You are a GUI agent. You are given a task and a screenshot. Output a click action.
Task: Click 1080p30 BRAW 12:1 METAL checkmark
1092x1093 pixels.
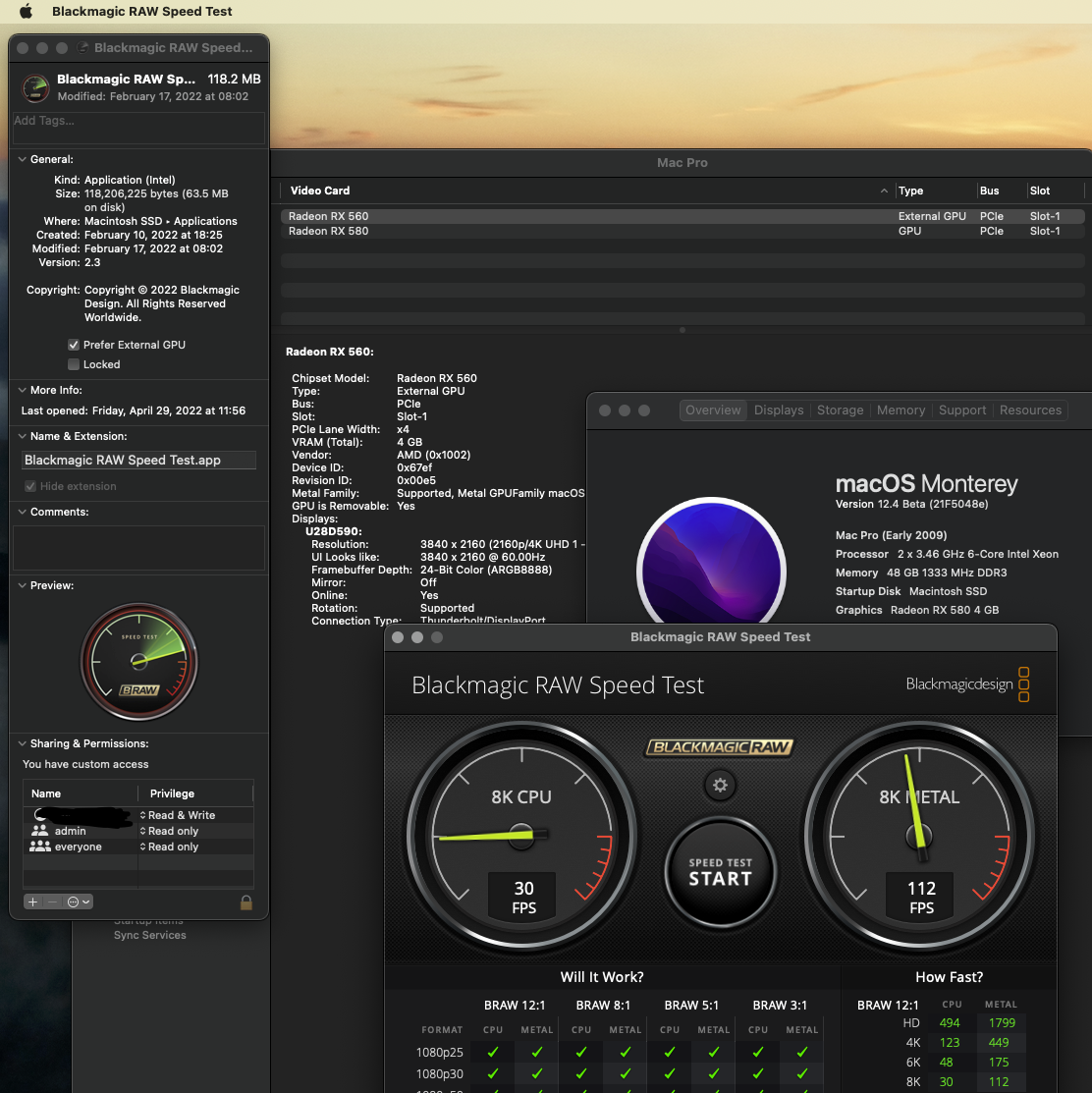click(x=536, y=1073)
